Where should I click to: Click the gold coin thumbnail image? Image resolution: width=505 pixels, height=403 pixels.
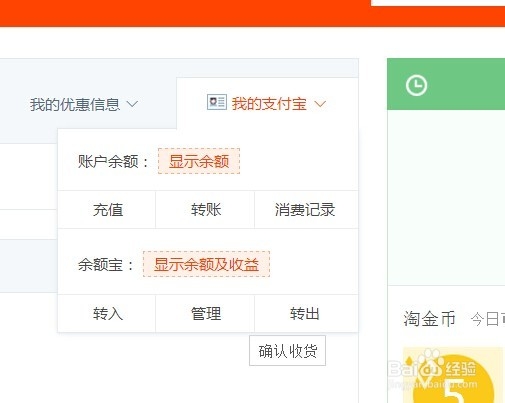453,375
